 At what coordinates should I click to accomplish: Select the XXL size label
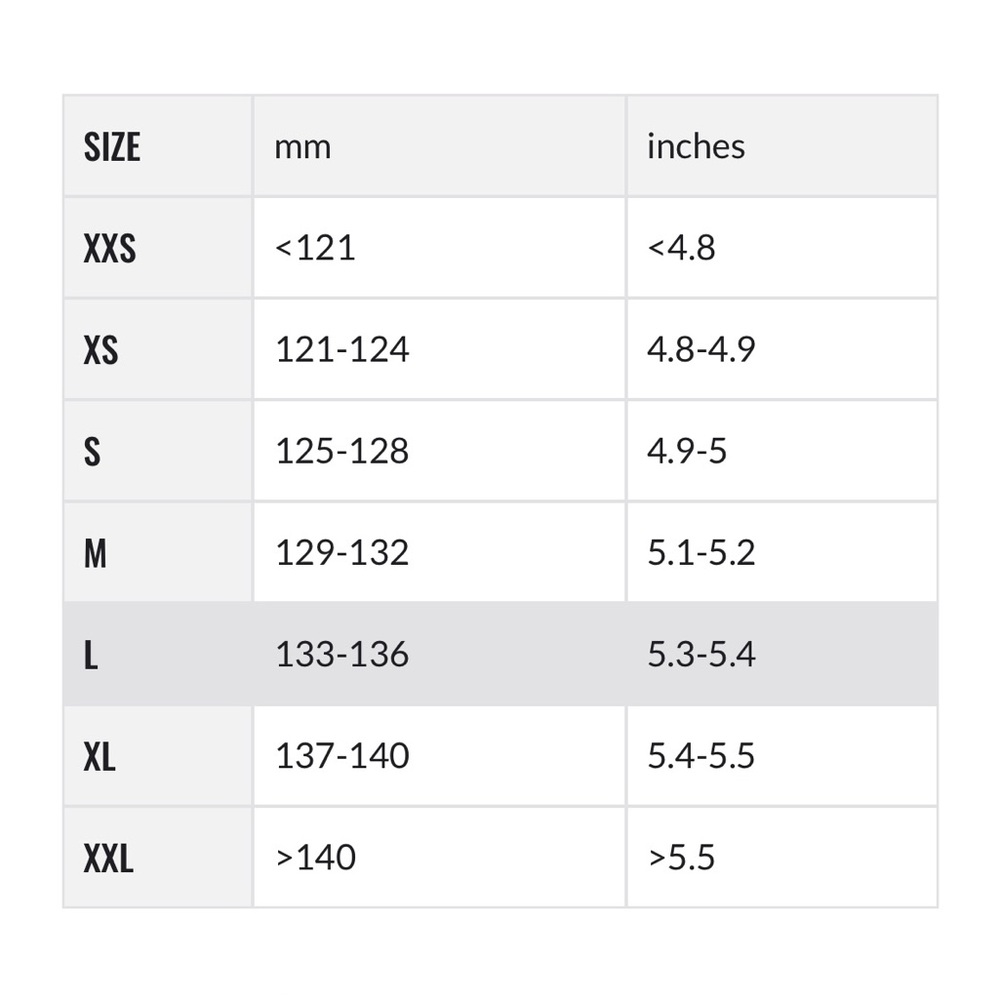[108, 858]
